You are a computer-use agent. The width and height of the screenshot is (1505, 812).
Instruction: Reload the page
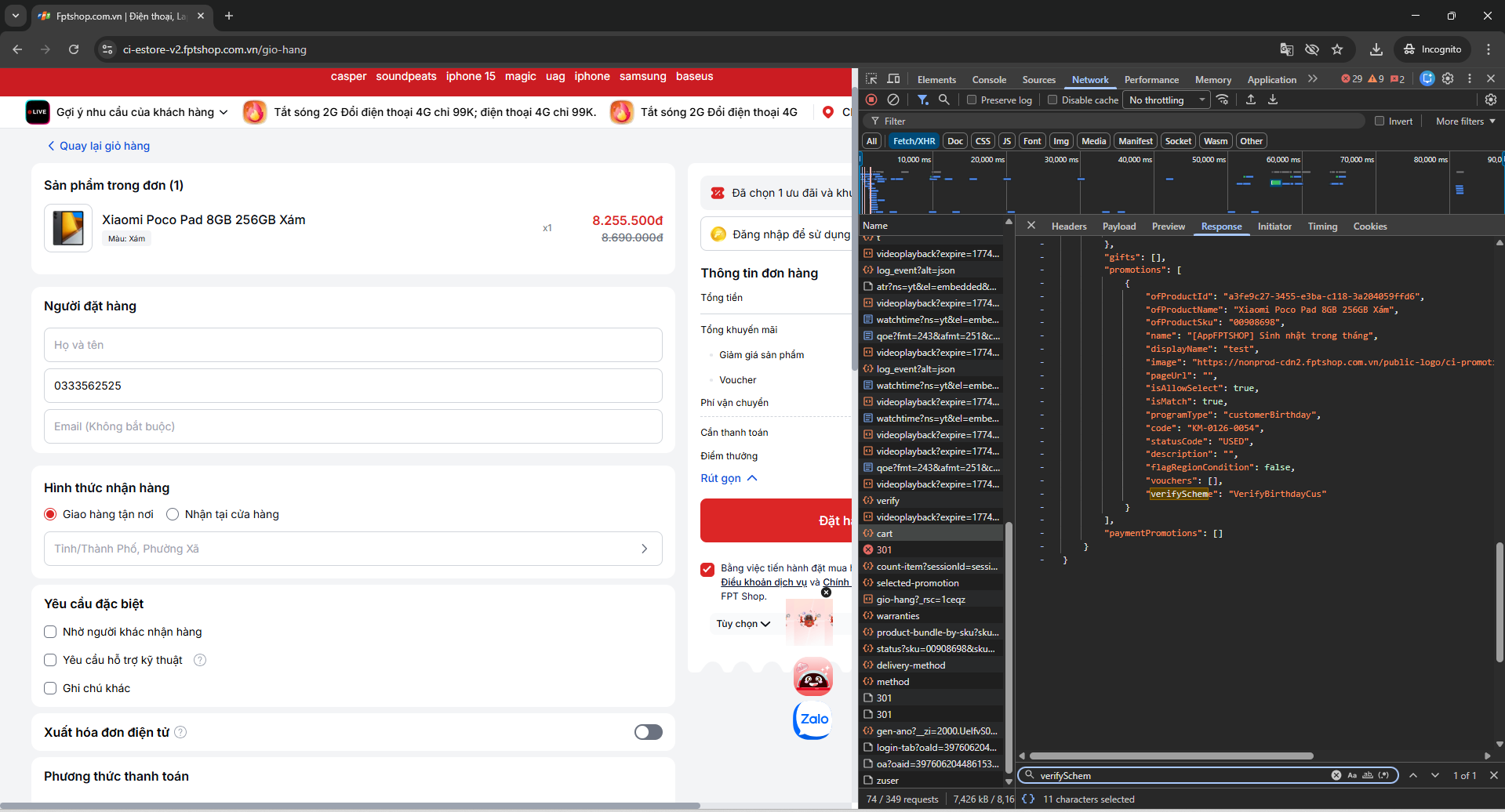tap(74, 49)
